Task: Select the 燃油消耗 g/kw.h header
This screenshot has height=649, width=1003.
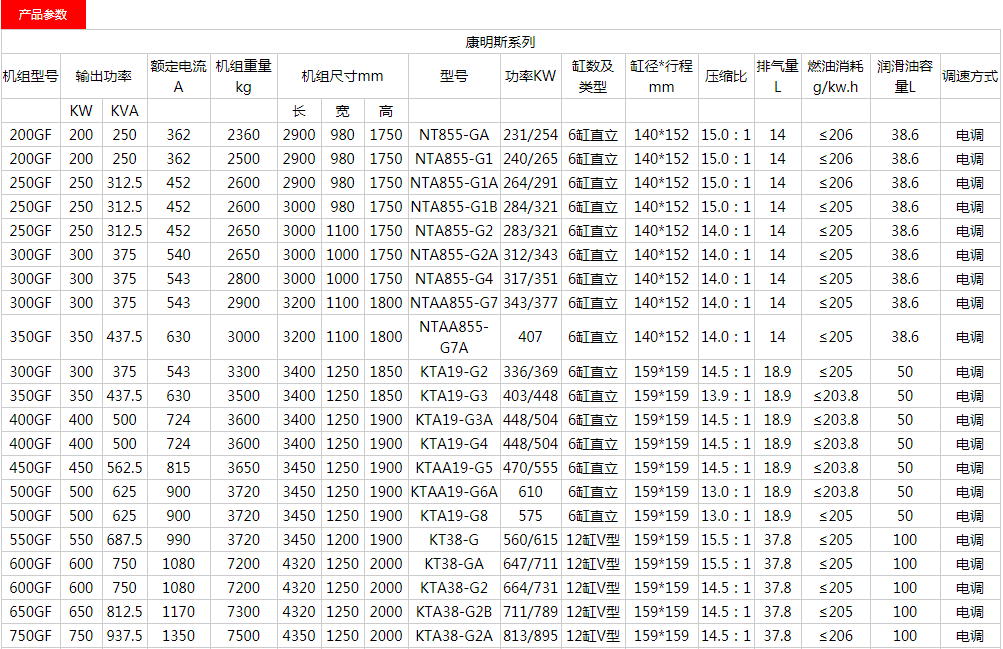Action: pyautogui.click(x=835, y=76)
